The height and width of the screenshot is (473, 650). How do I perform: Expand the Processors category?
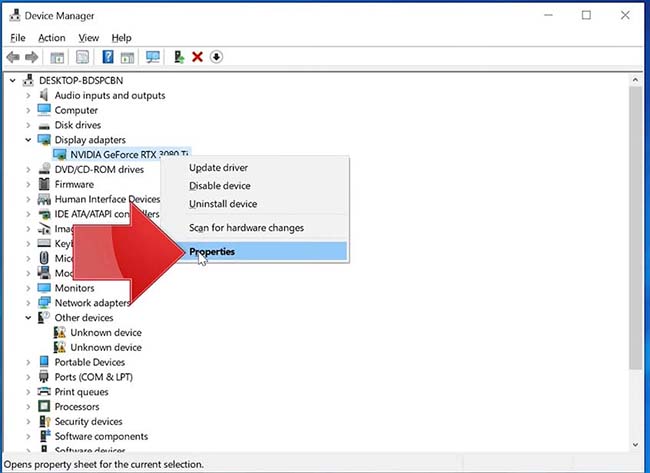pos(28,406)
